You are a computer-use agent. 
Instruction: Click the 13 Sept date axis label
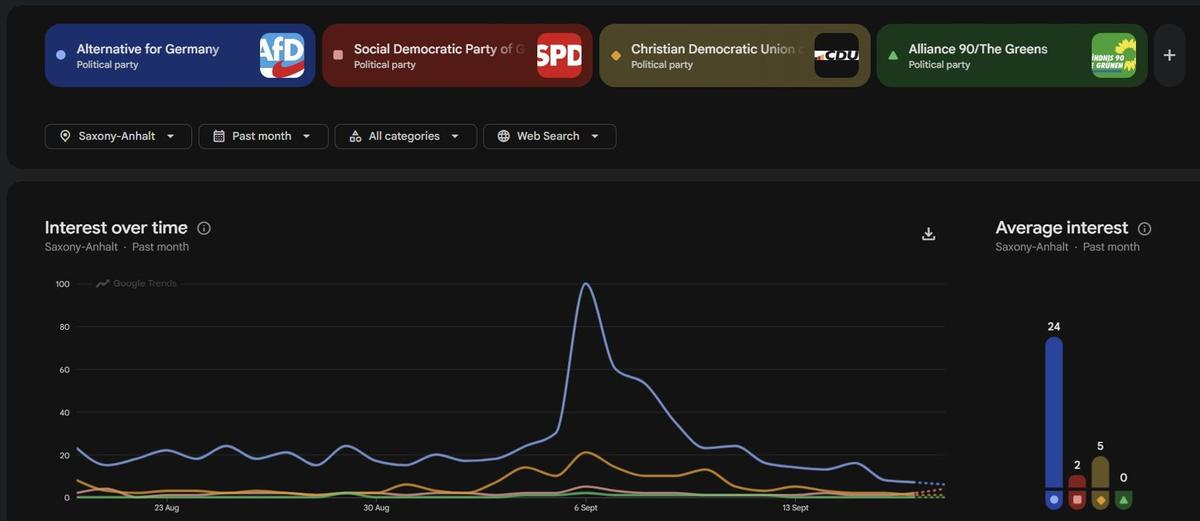coord(795,508)
